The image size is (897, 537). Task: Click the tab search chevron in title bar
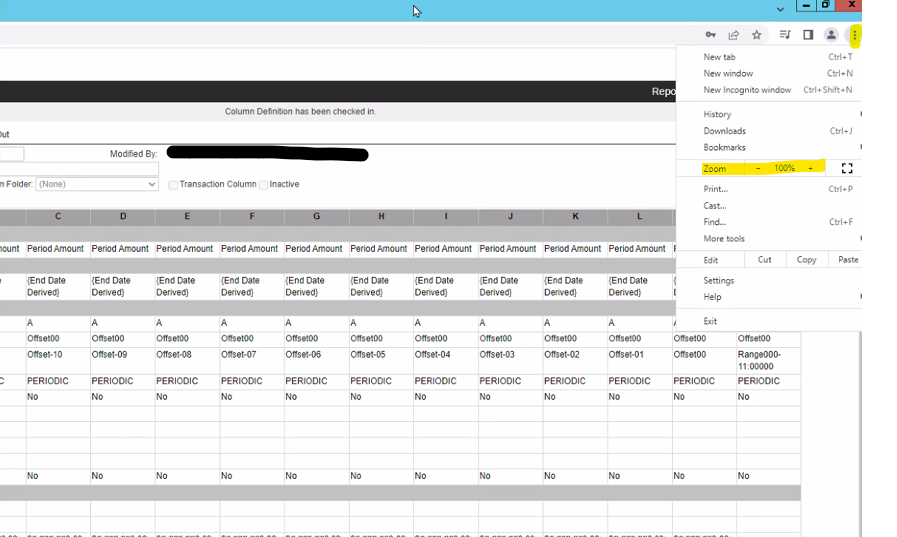(780, 9)
